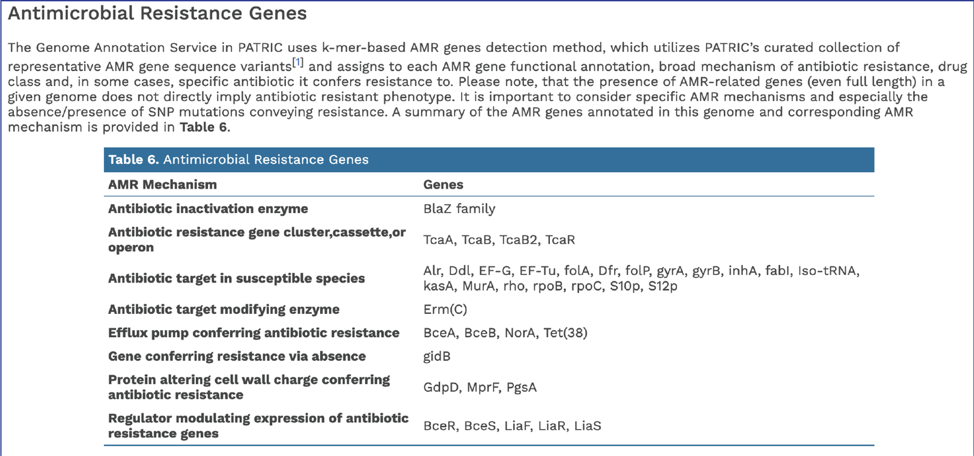Click the AMR Mechanism column header
This screenshot has height=456, width=974.
coord(163,185)
